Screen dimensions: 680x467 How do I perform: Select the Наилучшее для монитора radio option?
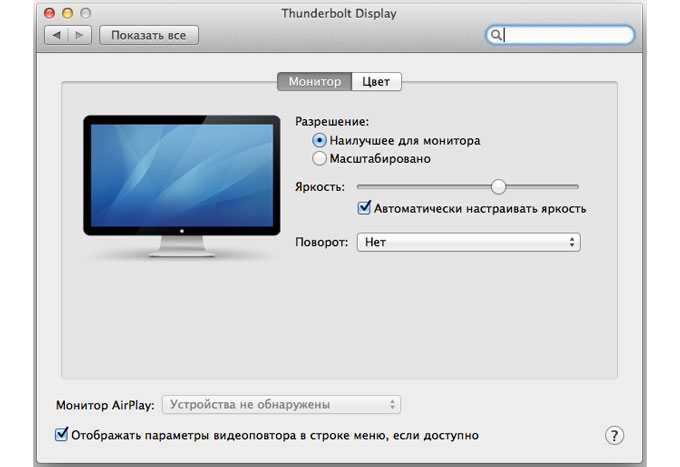319,140
